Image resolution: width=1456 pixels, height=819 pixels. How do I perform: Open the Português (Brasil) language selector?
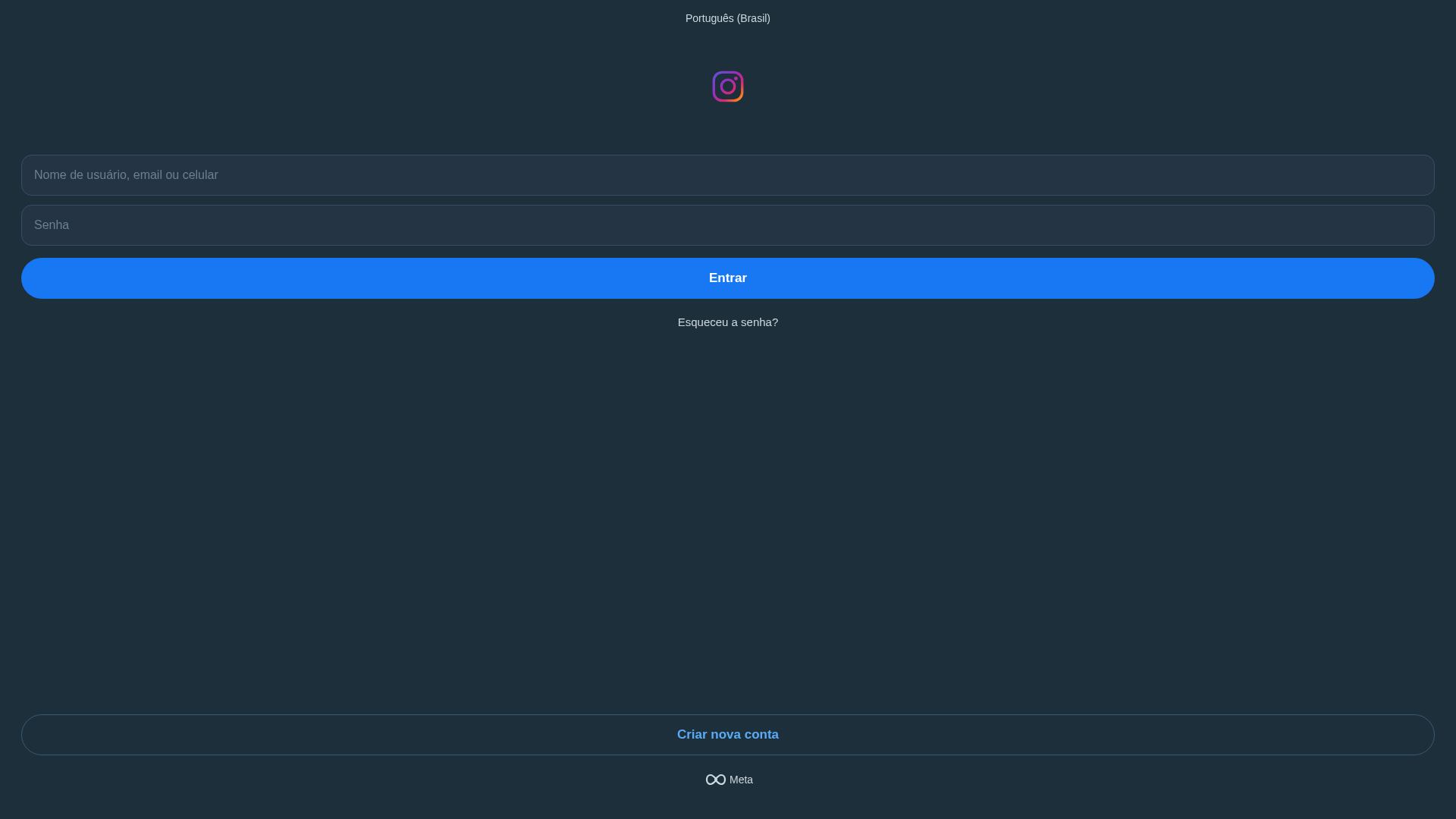tap(728, 18)
